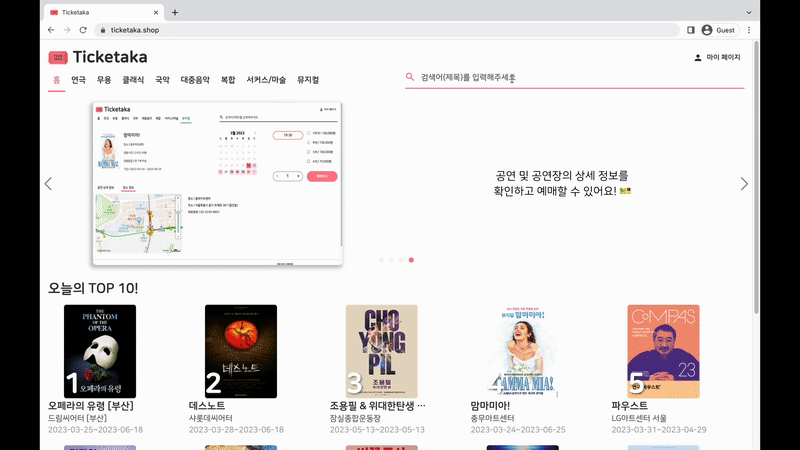Click the 데스노트 title link

pyautogui.click(x=207, y=406)
